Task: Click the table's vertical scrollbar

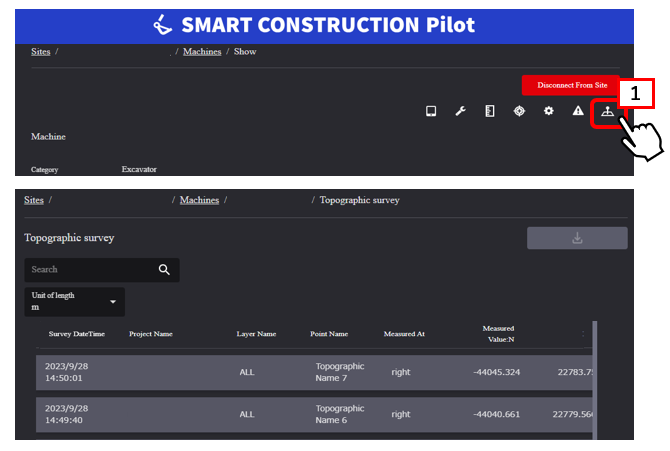Action: 594,380
